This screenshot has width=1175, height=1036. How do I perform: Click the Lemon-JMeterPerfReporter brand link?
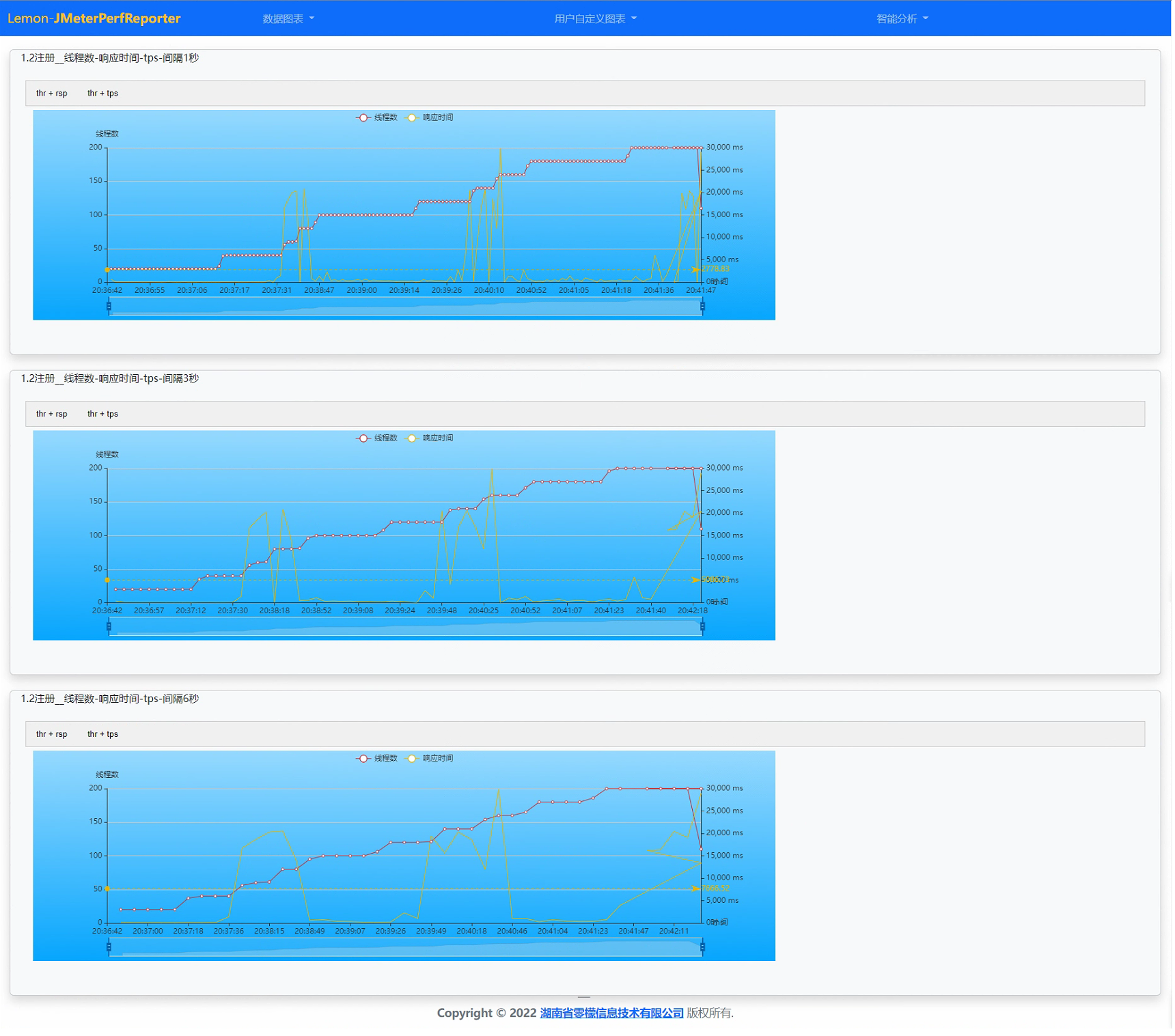pos(94,18)
